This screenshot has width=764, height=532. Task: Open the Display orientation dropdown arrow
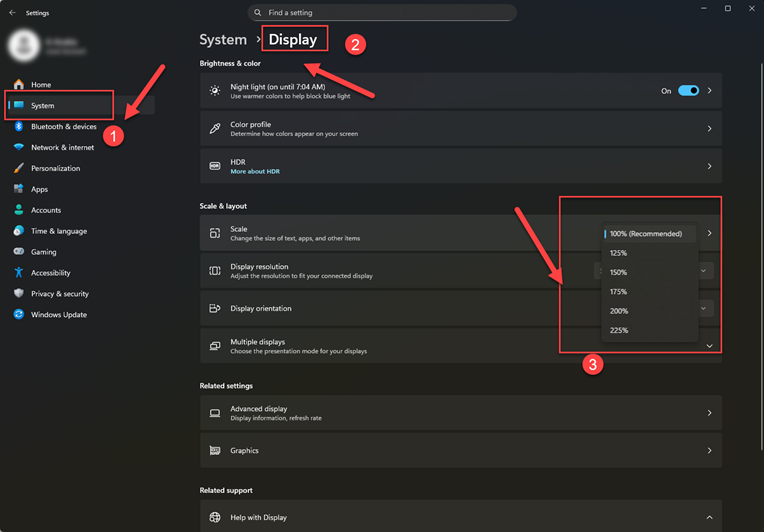point(703,308)
